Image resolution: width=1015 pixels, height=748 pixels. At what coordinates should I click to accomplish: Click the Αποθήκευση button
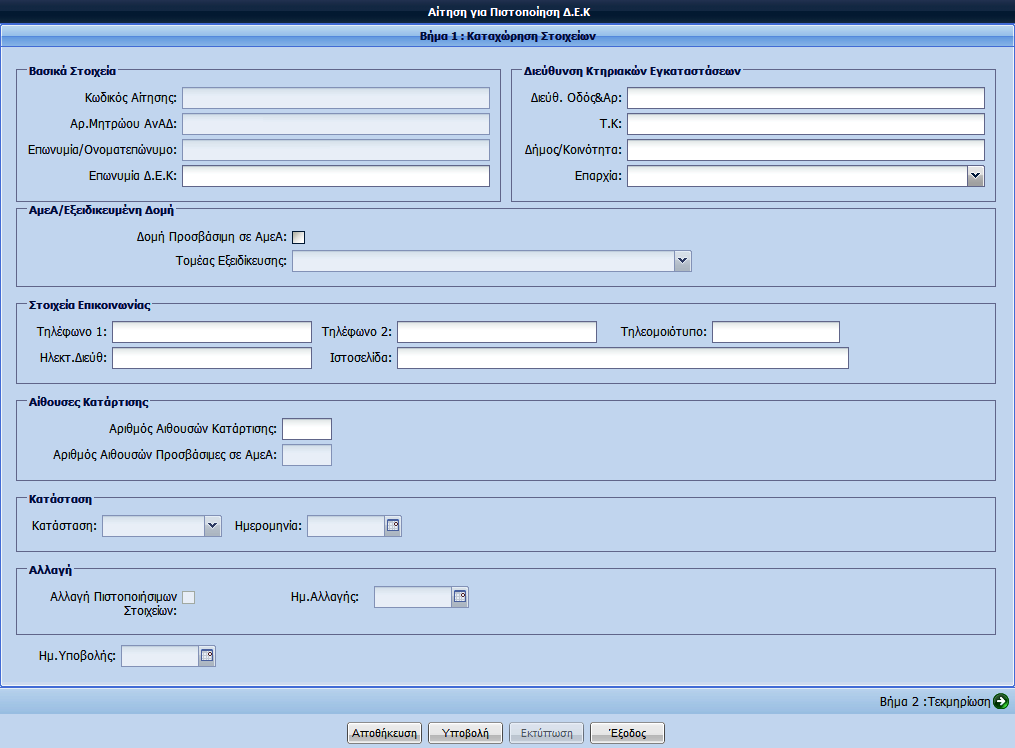385,733
